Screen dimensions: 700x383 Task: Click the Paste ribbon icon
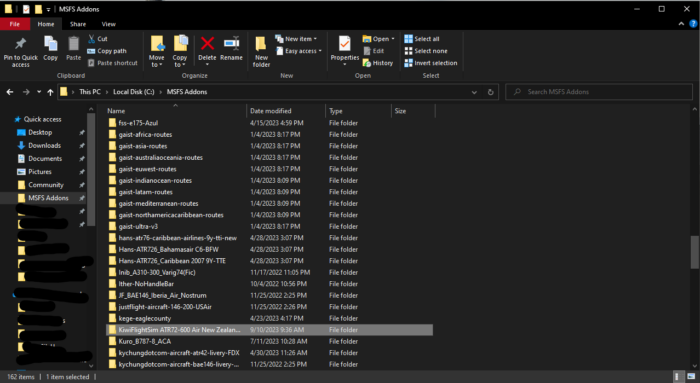[x=74, y=48]
